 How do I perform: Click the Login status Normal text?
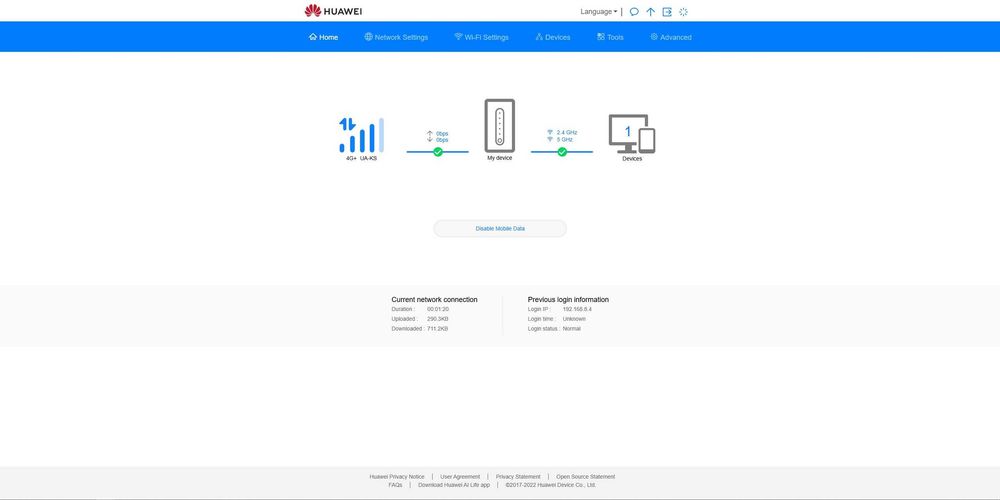click(571, 329)
